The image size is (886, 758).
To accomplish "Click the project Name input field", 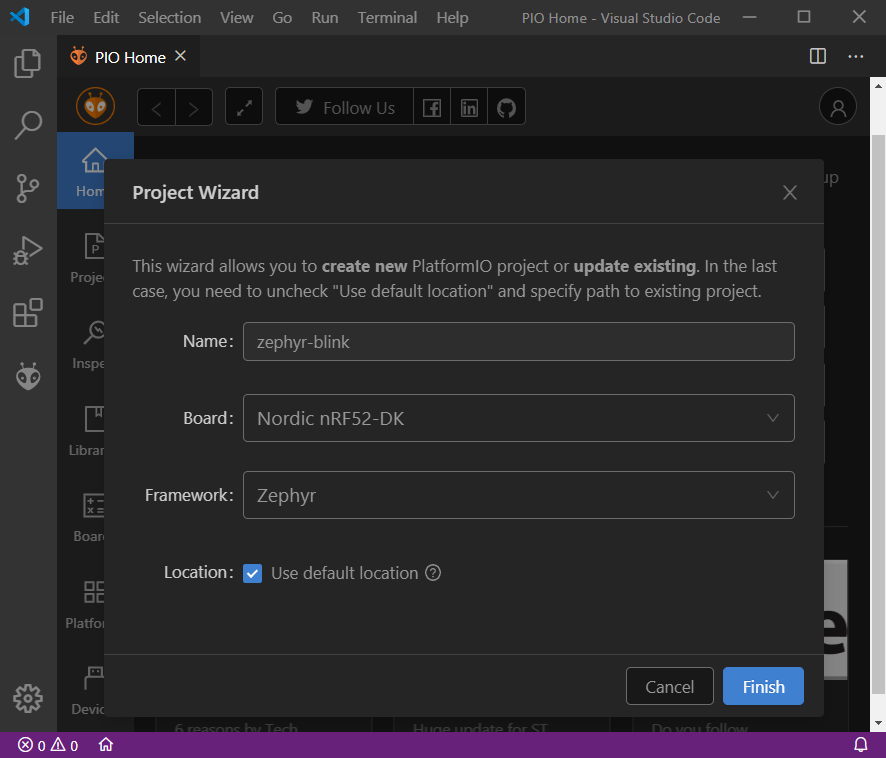I will [x=518, y=341].
